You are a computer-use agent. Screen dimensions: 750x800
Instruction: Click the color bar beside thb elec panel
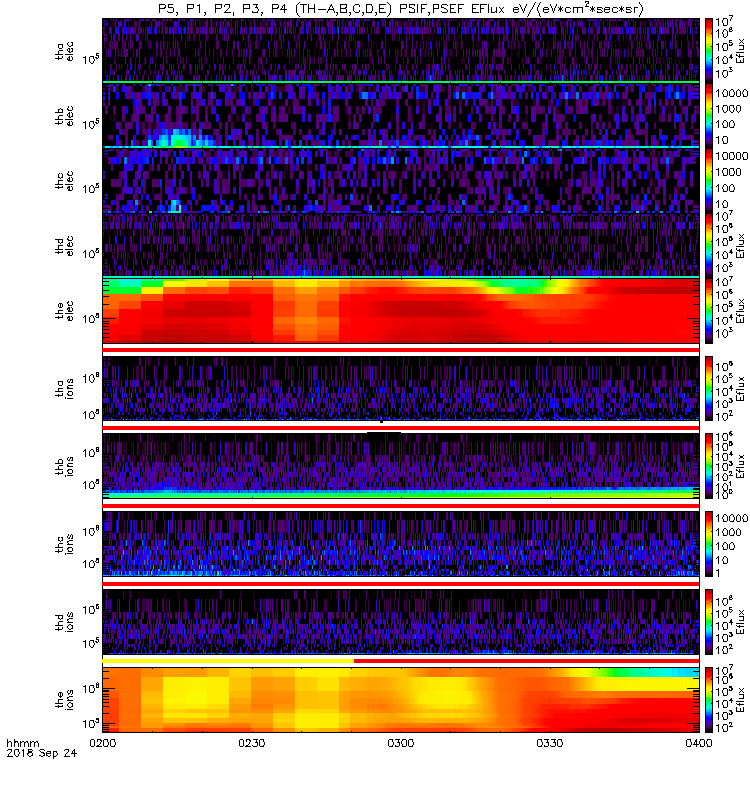point(709,115)
